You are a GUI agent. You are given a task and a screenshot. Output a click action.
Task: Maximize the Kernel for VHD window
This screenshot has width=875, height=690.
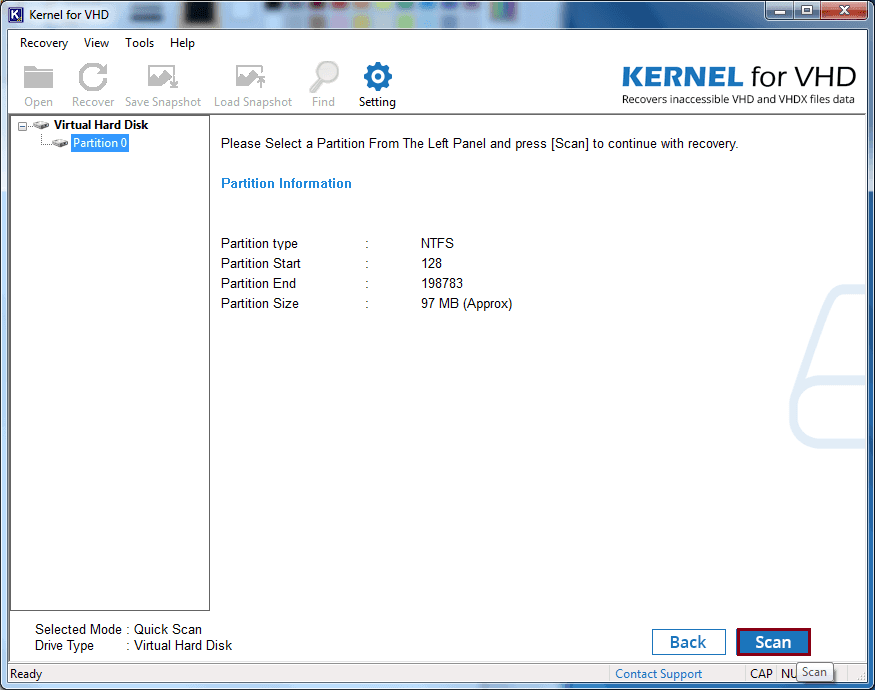coord(807,11)
